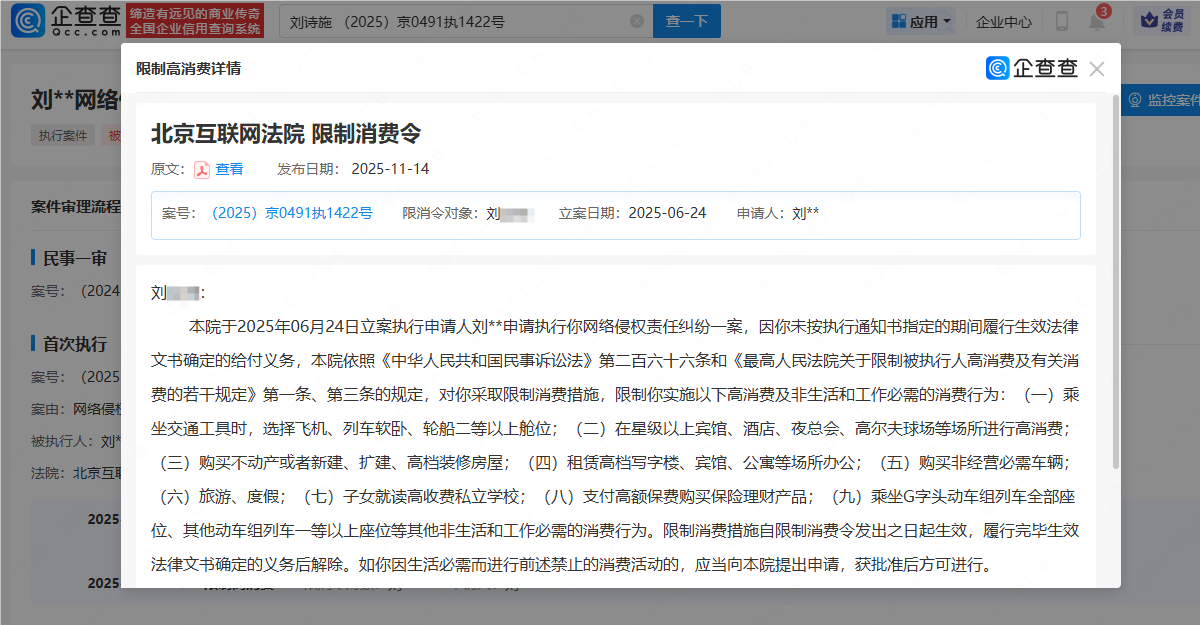Click the 查一下 search button
The image size is (1200, 625).
click(x=686, y=21)
